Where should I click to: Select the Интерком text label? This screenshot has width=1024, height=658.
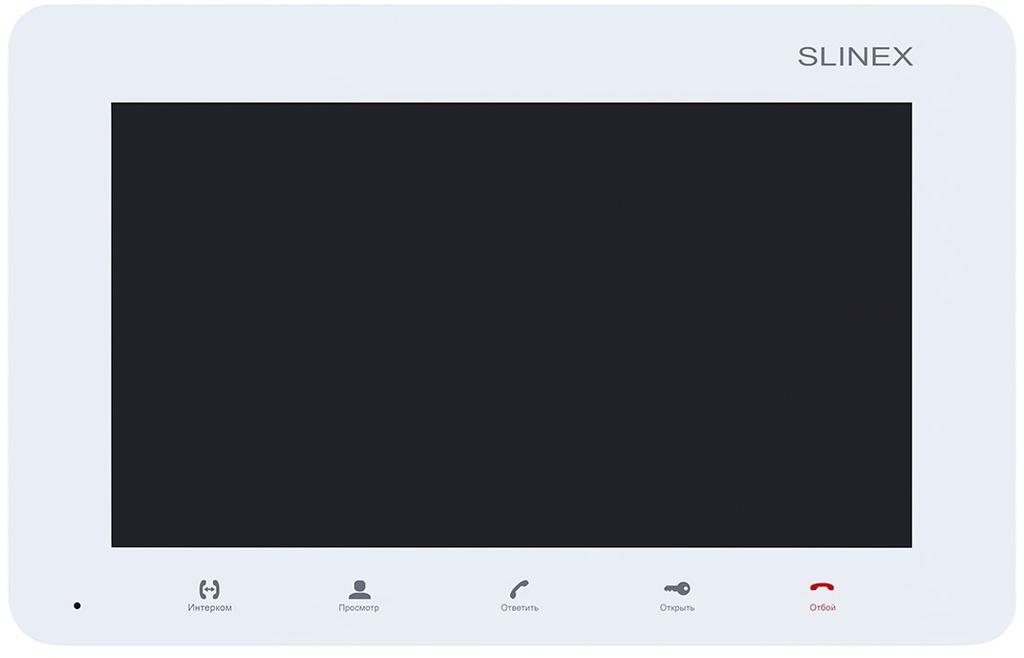[210, 608]
